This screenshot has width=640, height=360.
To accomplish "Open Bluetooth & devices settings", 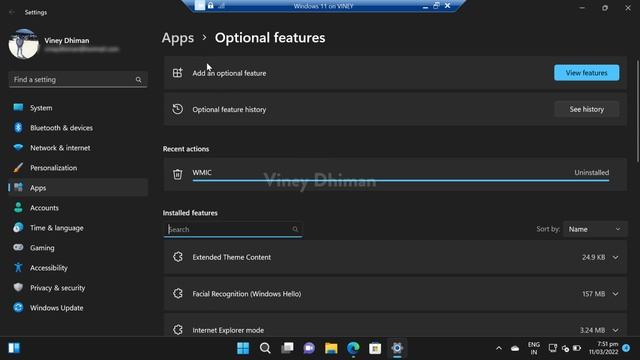I will pos(78,128).
